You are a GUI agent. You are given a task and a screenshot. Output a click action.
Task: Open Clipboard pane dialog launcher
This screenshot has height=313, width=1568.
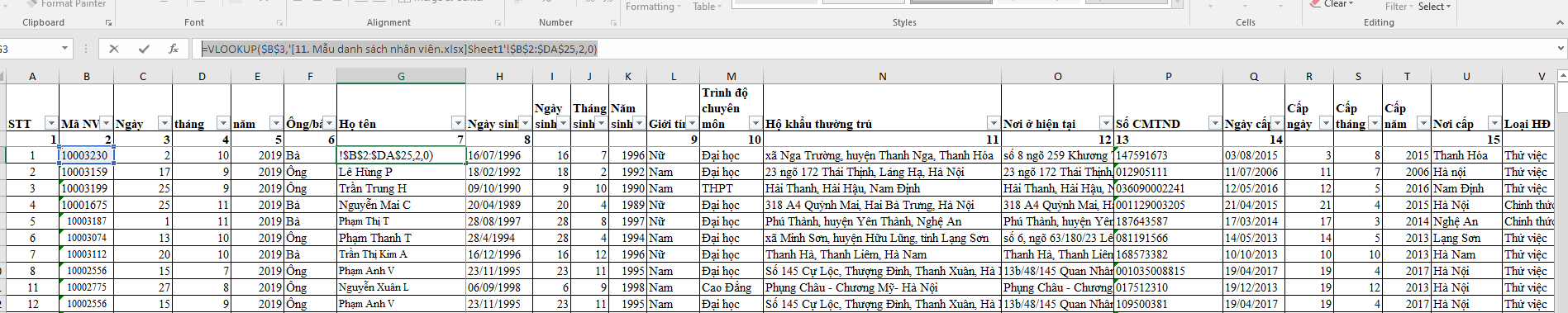[109, 23]
